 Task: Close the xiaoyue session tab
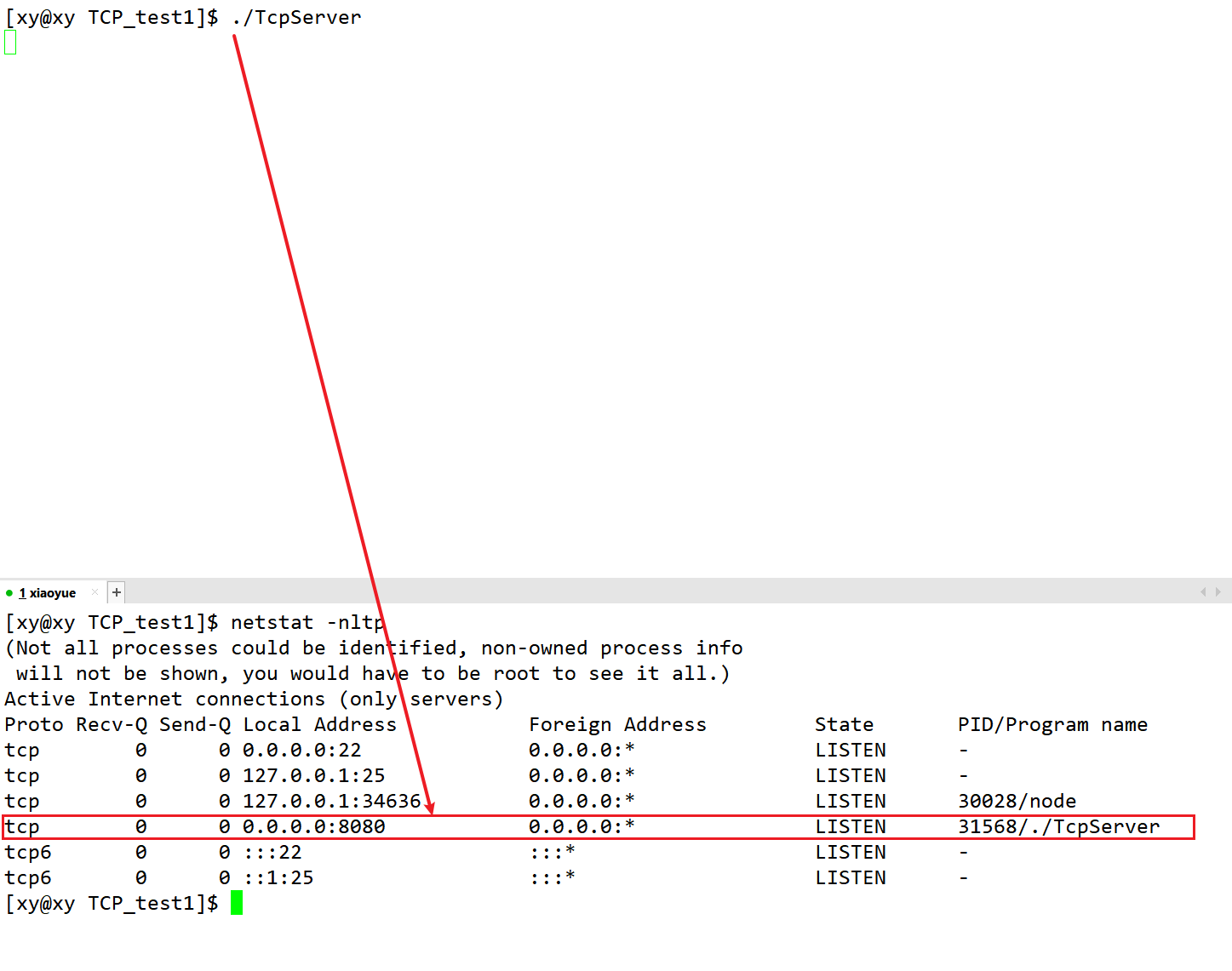coord(95,592)
